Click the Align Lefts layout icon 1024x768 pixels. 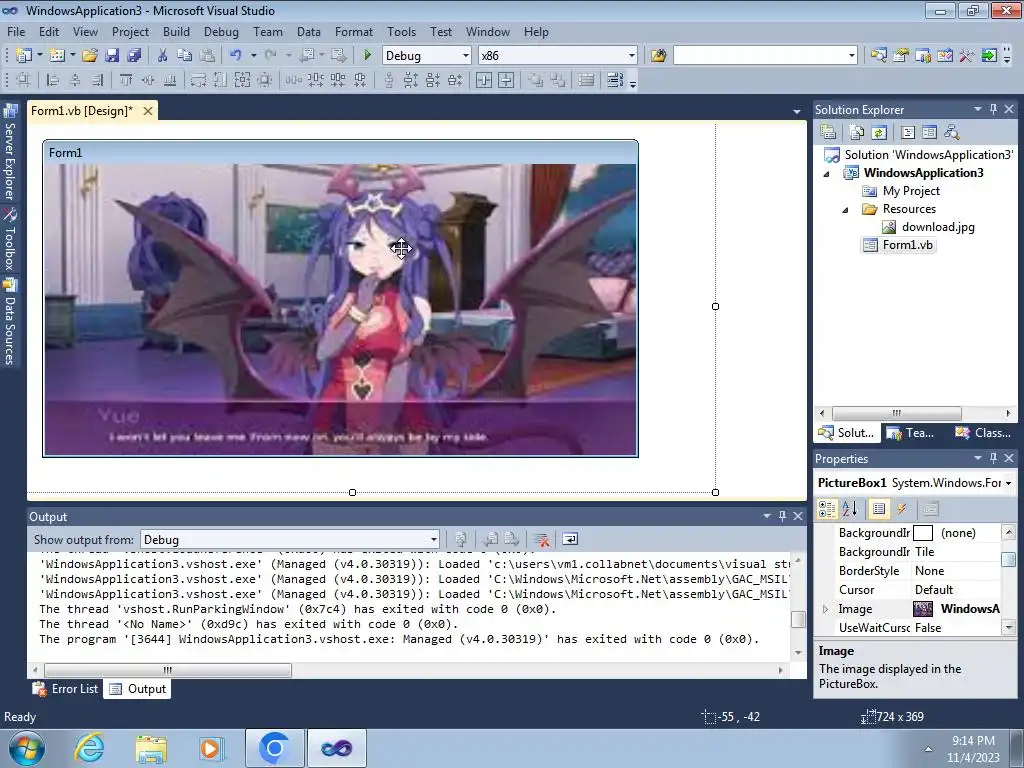coord(53,80)
